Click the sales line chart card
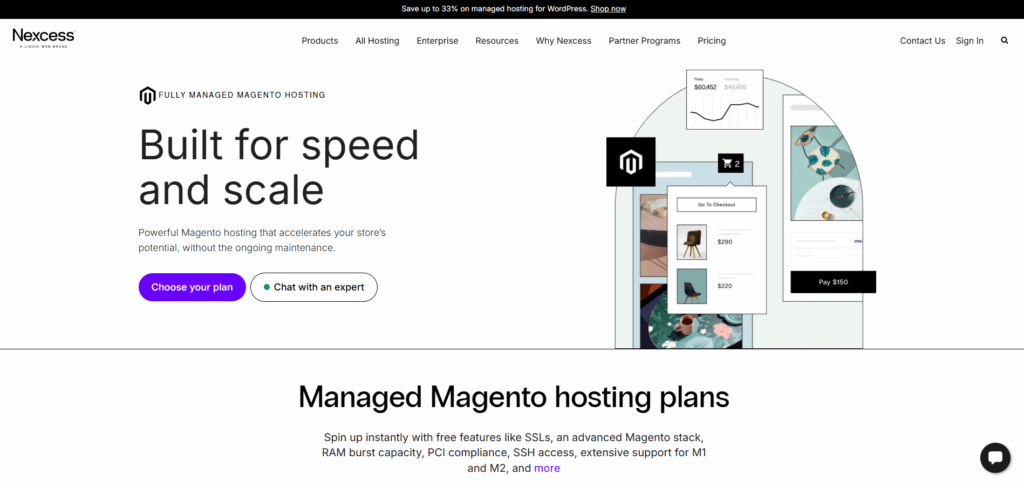The image size is (1024, 487). click(x=725, y=99)
